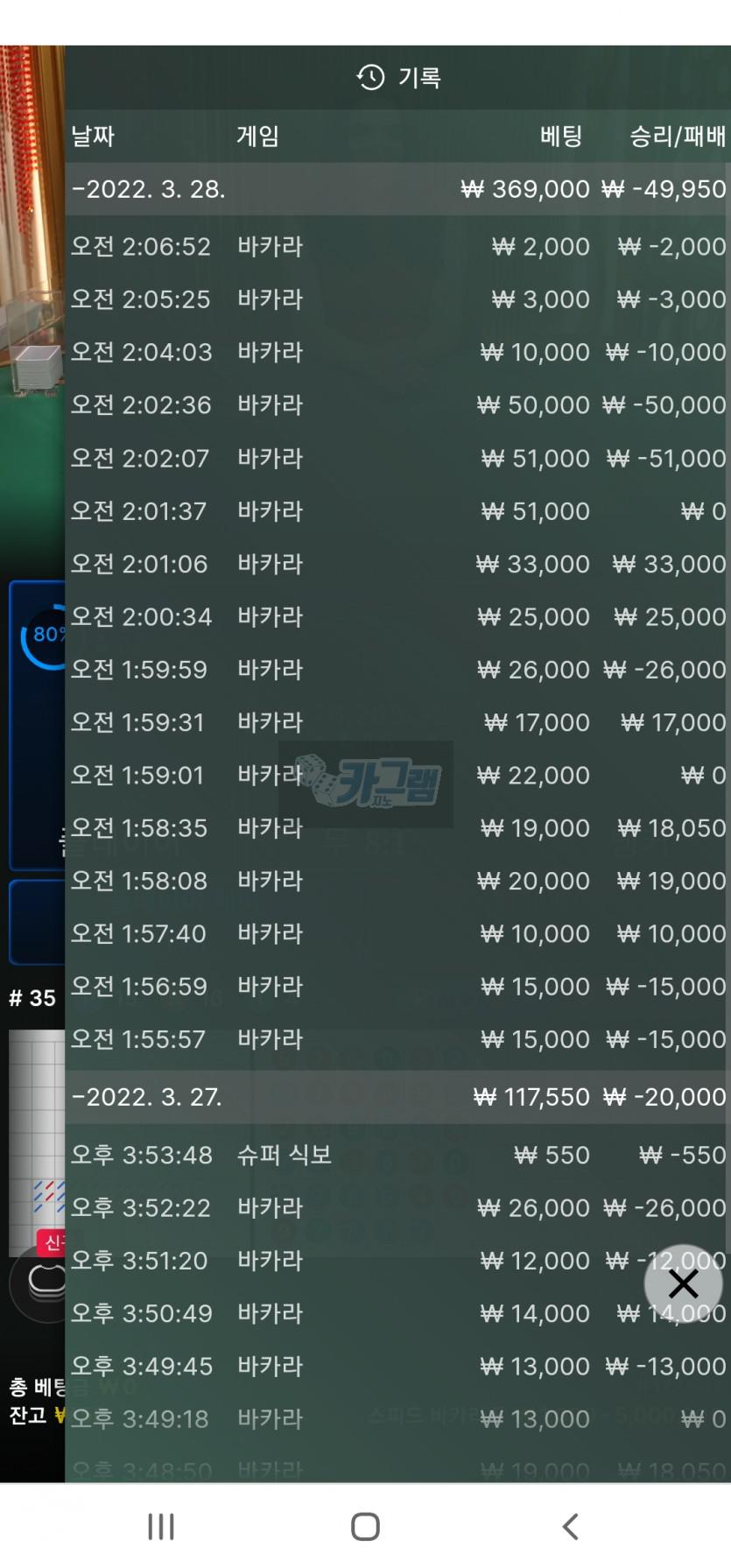Open the 오전 1:58:35 ₩18,050 win record

pyautogui.click(x=397, y=828)
